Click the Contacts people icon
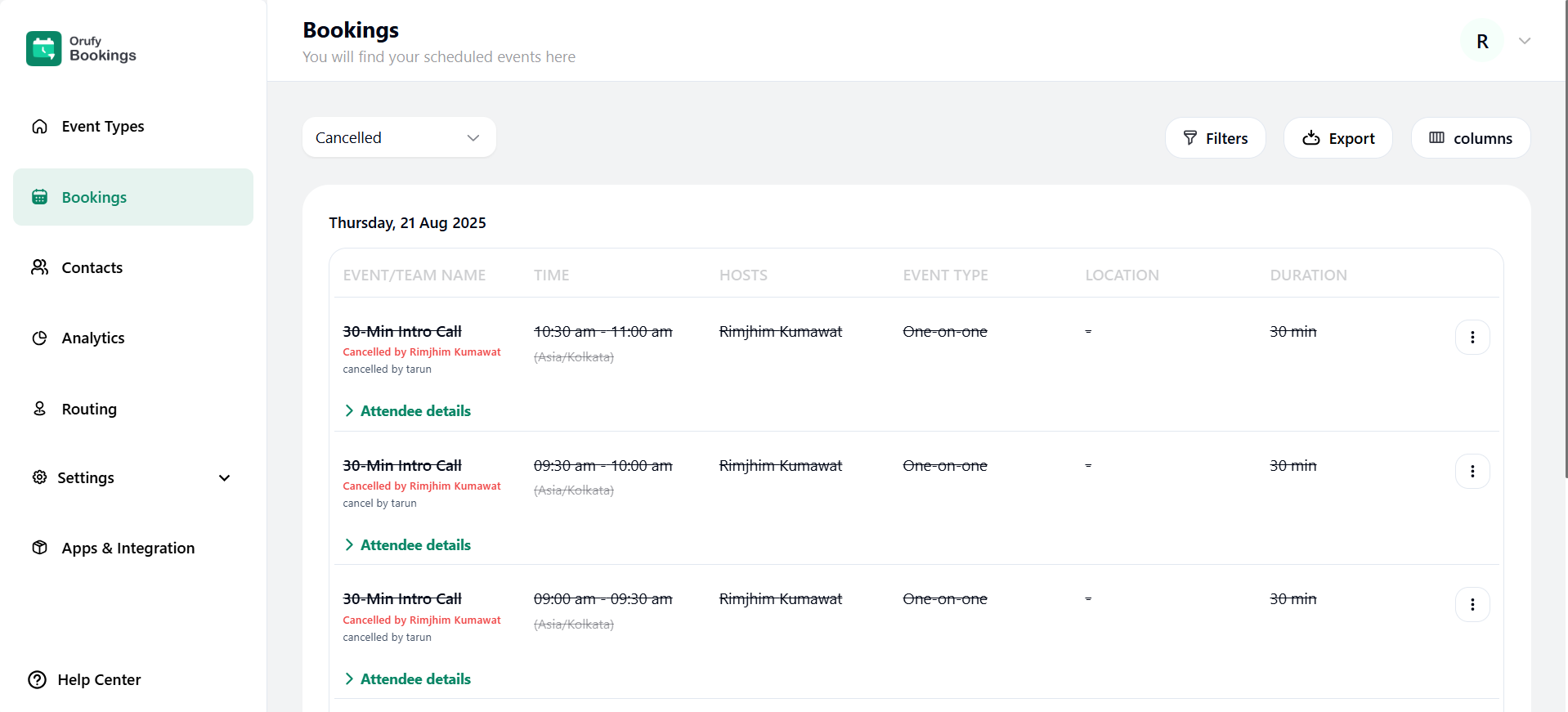Viewport: 1568px width, 712px height. click(39, 267)
